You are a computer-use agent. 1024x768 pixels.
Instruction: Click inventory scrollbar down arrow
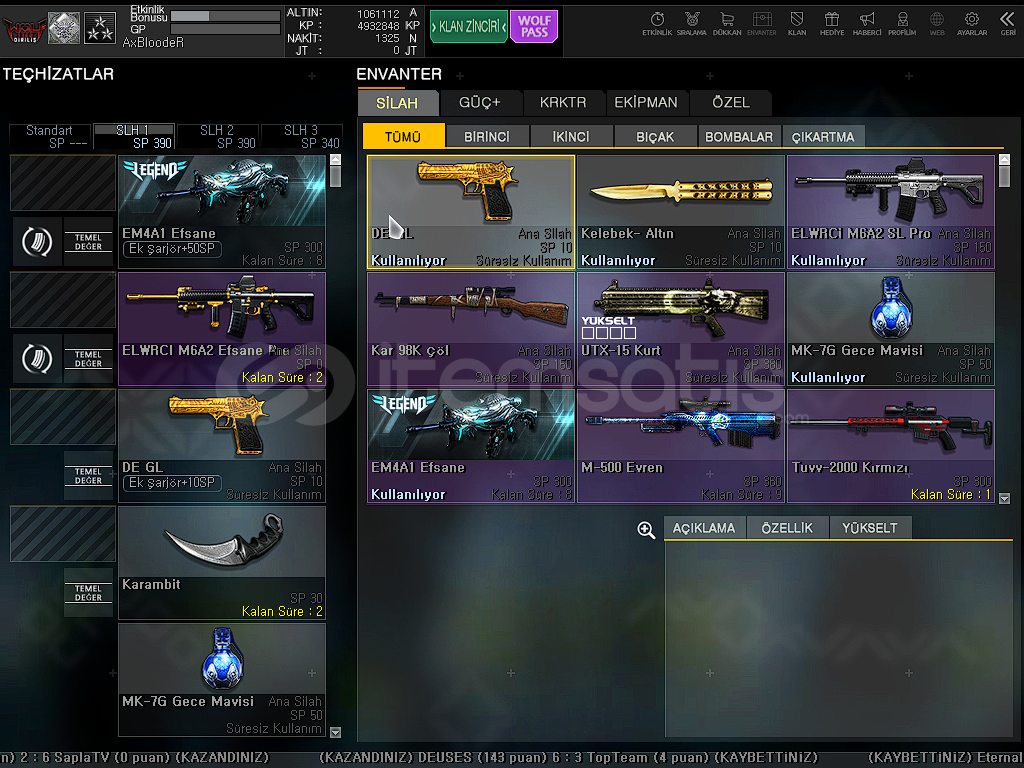click(1004, 498)
